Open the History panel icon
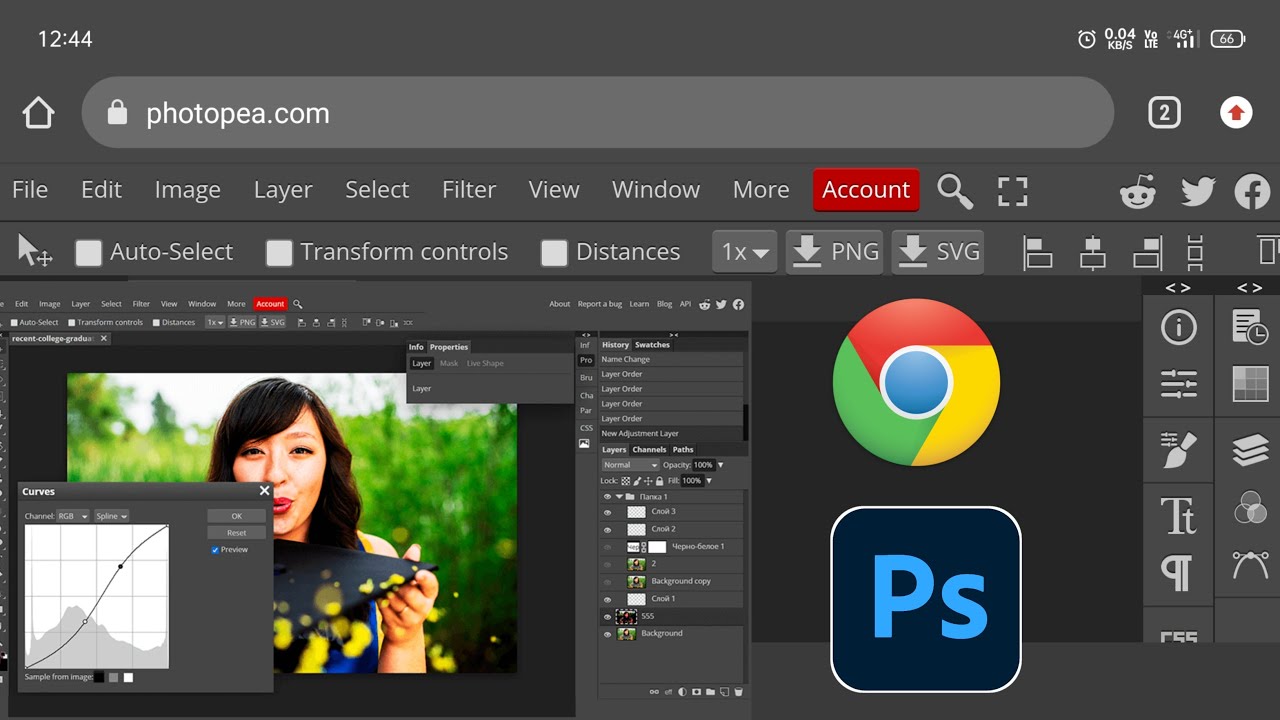This screenshot has width=1280, height=720. [x=1250, y=327]
